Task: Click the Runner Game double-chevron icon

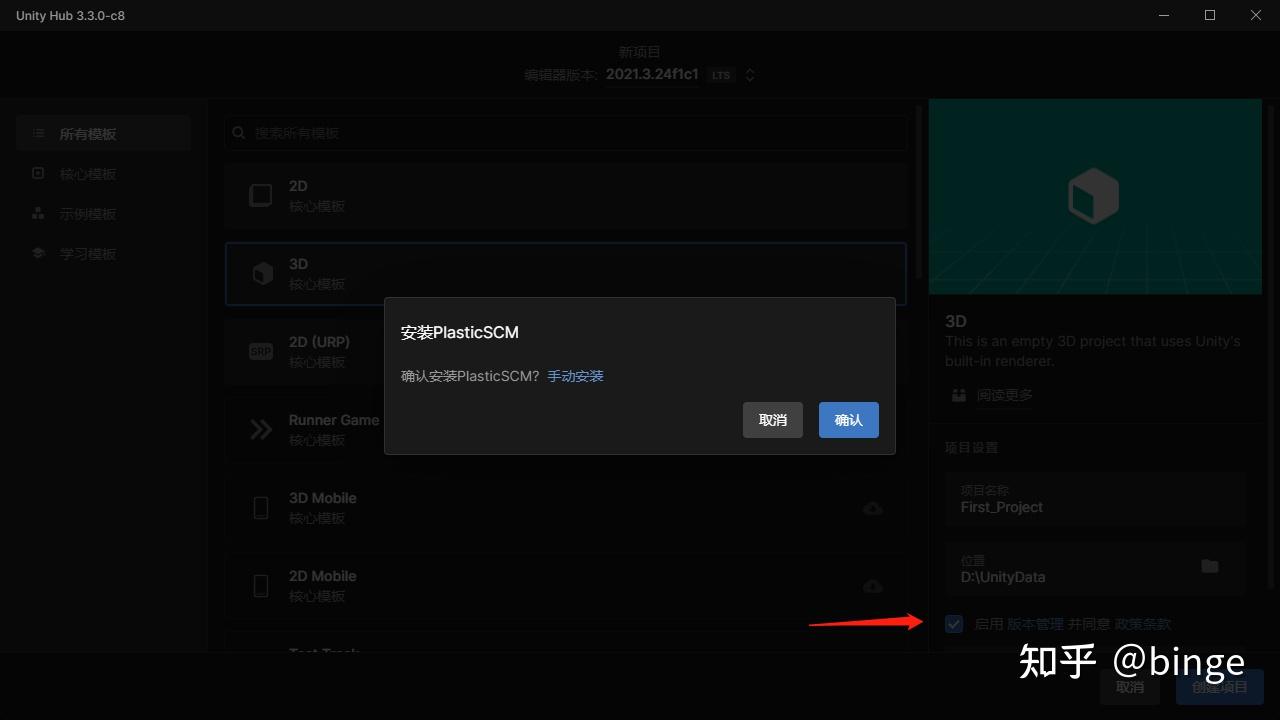Action: [x=260, y=428]
